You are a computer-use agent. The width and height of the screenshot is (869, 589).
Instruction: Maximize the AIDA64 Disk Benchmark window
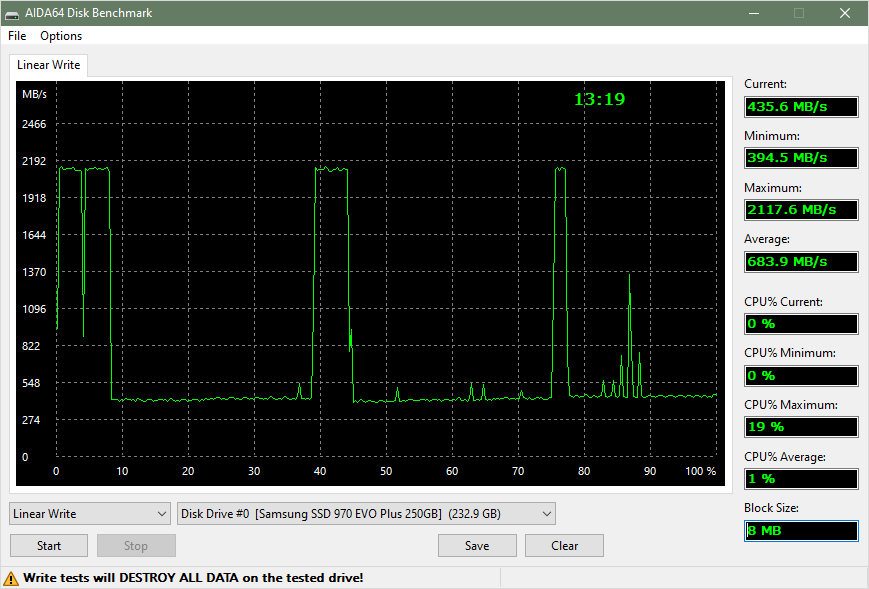tap(799, 13)
